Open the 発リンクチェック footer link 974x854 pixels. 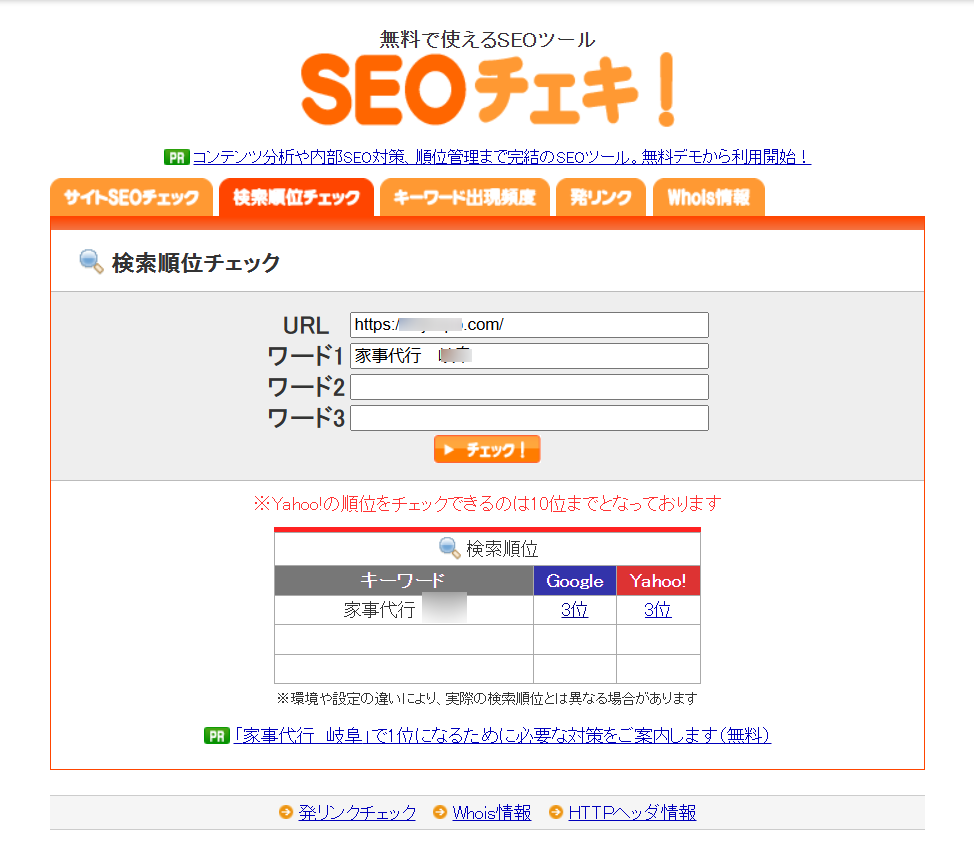click(x=357, y=812)
